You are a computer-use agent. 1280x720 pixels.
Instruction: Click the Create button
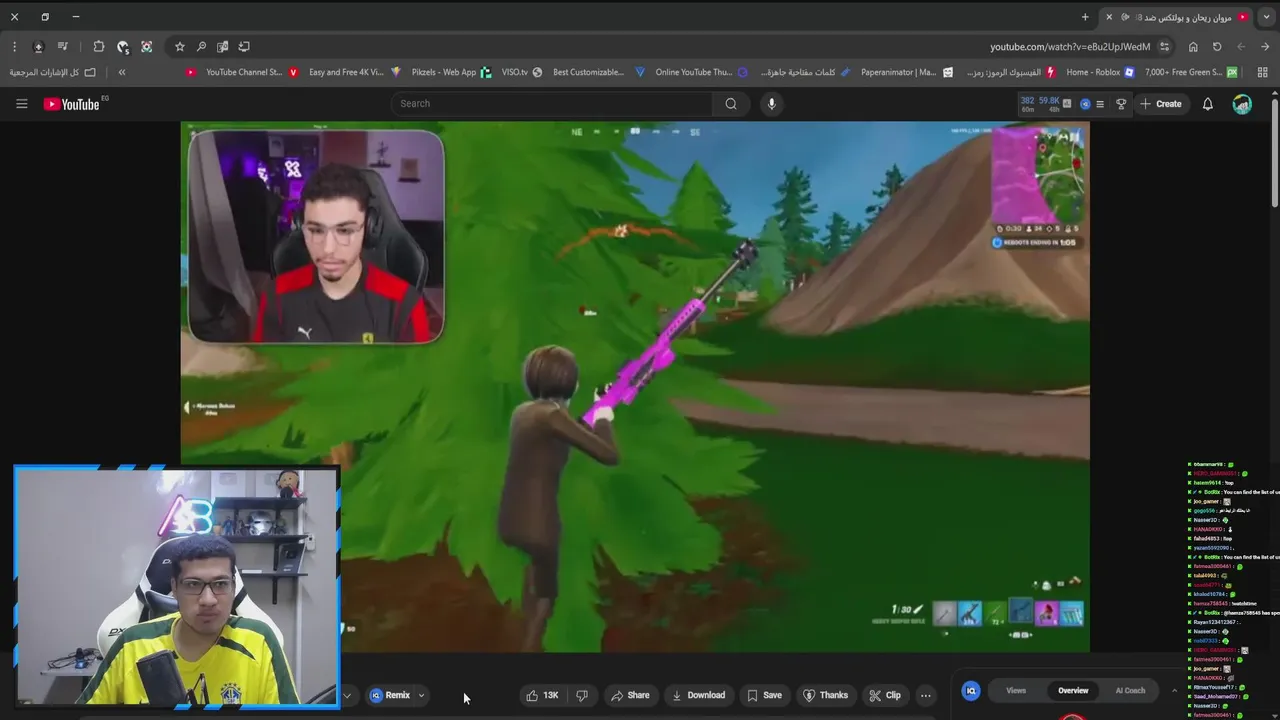tap(1160, 104)
